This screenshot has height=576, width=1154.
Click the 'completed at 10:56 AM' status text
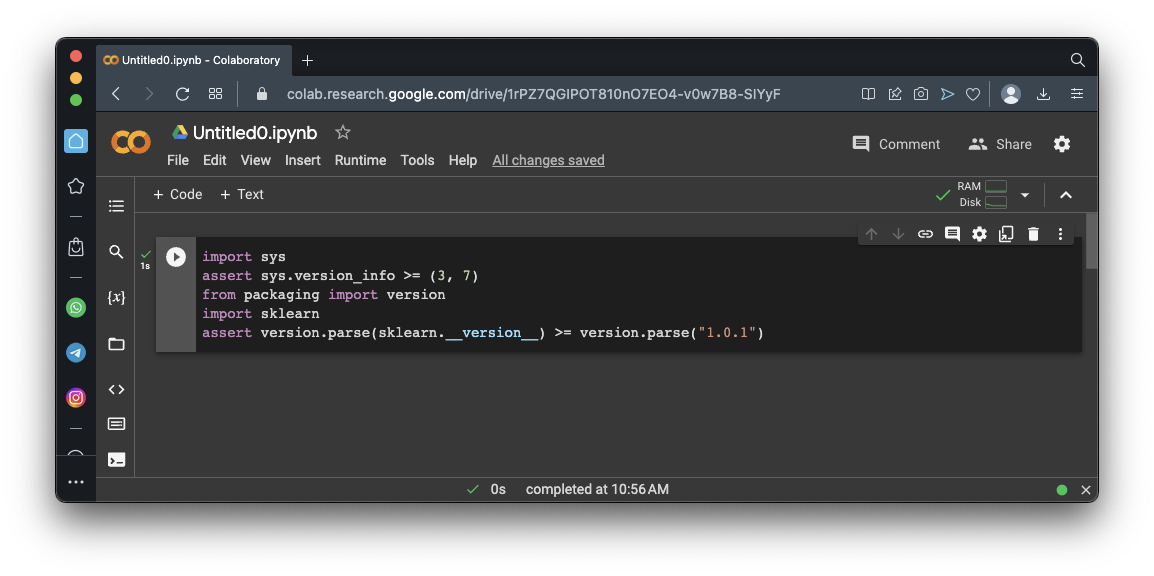point(597,489)
